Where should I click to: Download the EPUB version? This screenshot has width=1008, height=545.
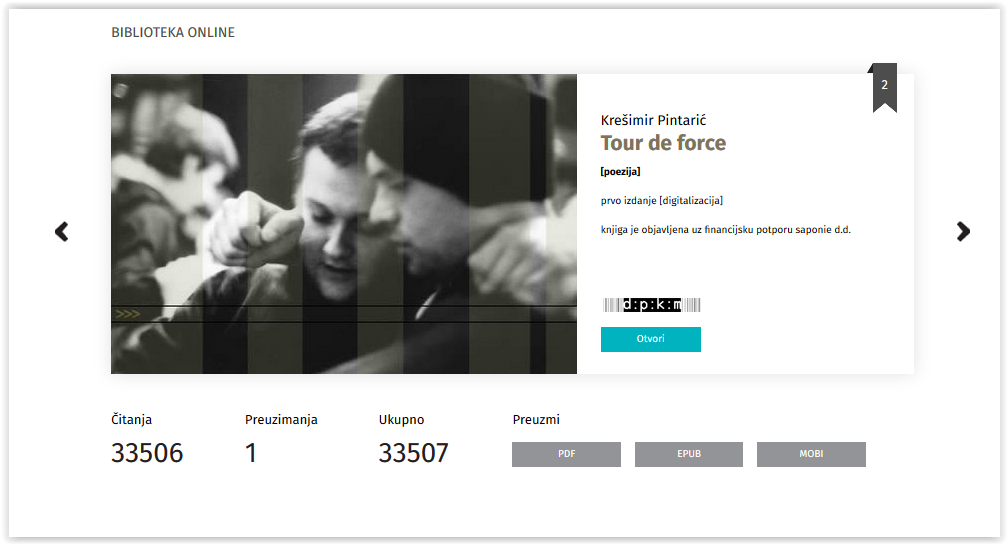[x=689, y=454]
